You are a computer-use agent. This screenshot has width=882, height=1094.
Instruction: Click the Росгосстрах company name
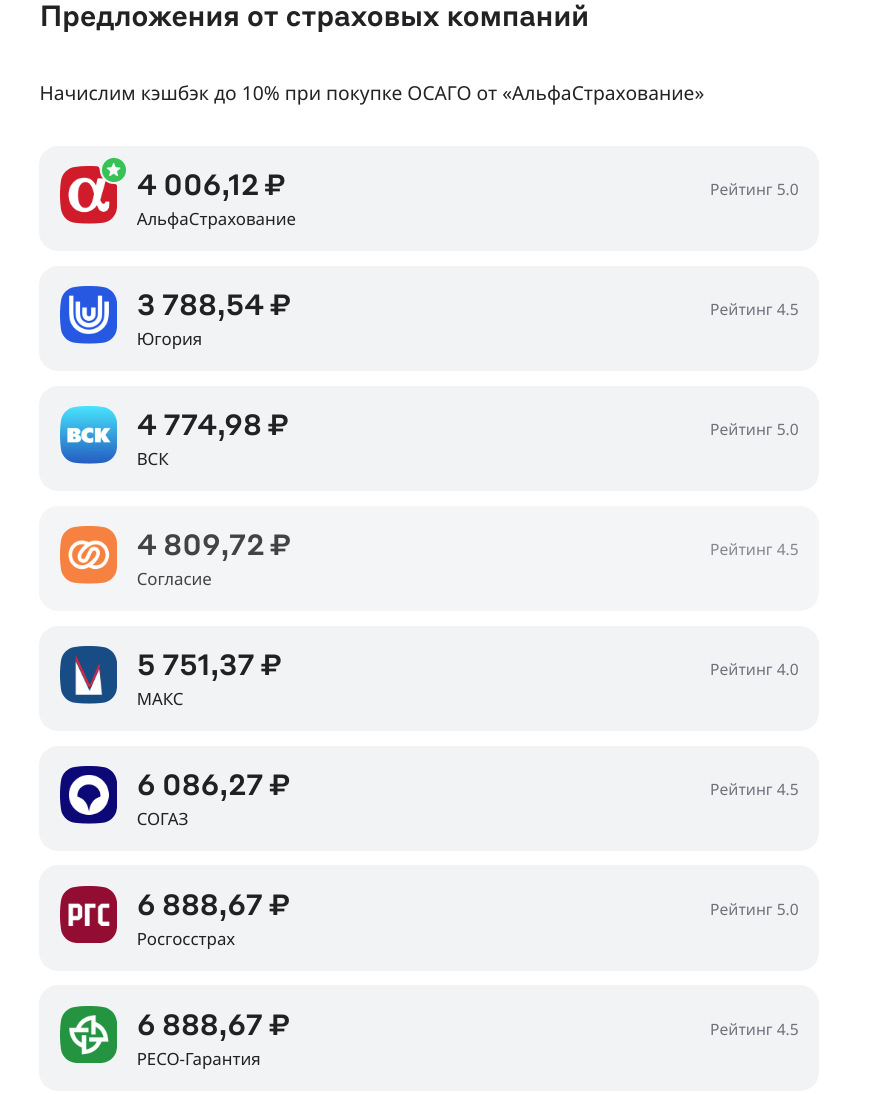tap(186, 939)
